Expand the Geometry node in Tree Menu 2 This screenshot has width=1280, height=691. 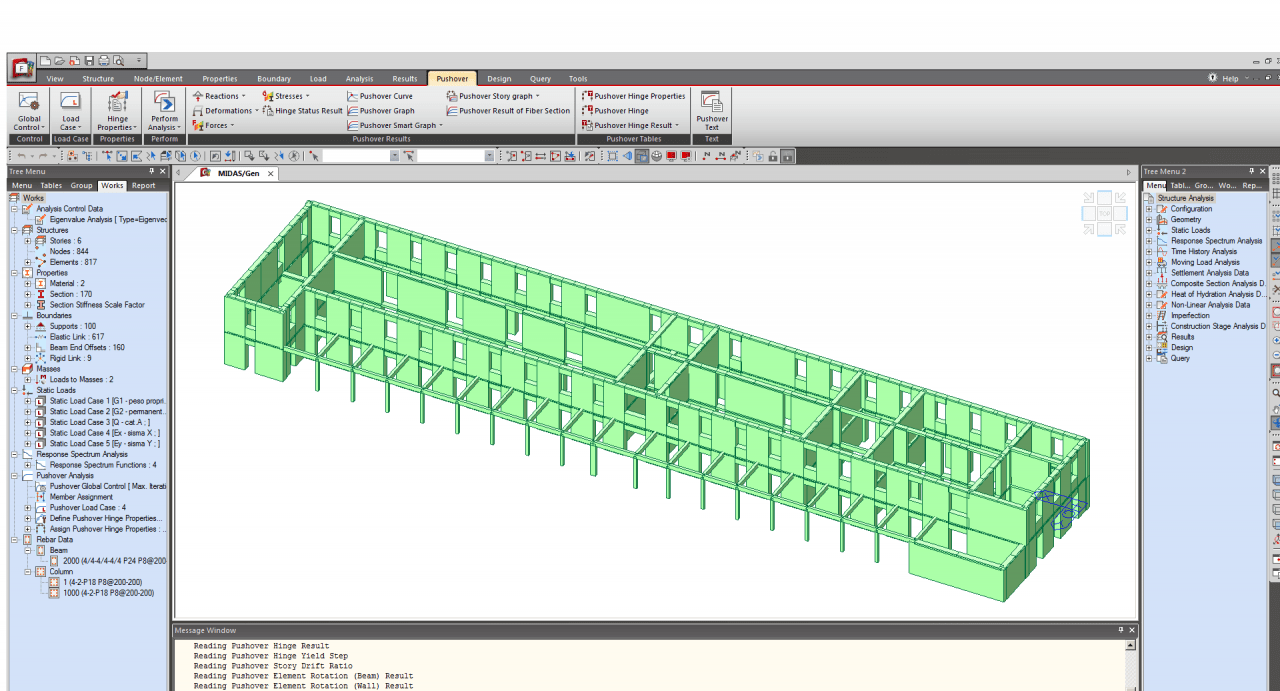[x=1149, y=220]
